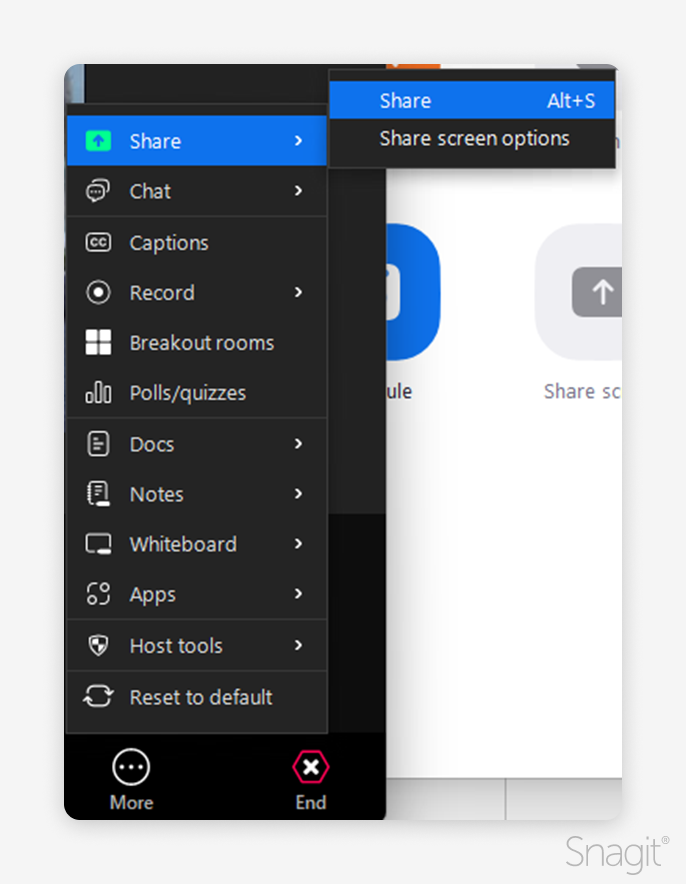Open the More options button
The height and width of the screenshot is (884, 686).
tap(131, 780)
